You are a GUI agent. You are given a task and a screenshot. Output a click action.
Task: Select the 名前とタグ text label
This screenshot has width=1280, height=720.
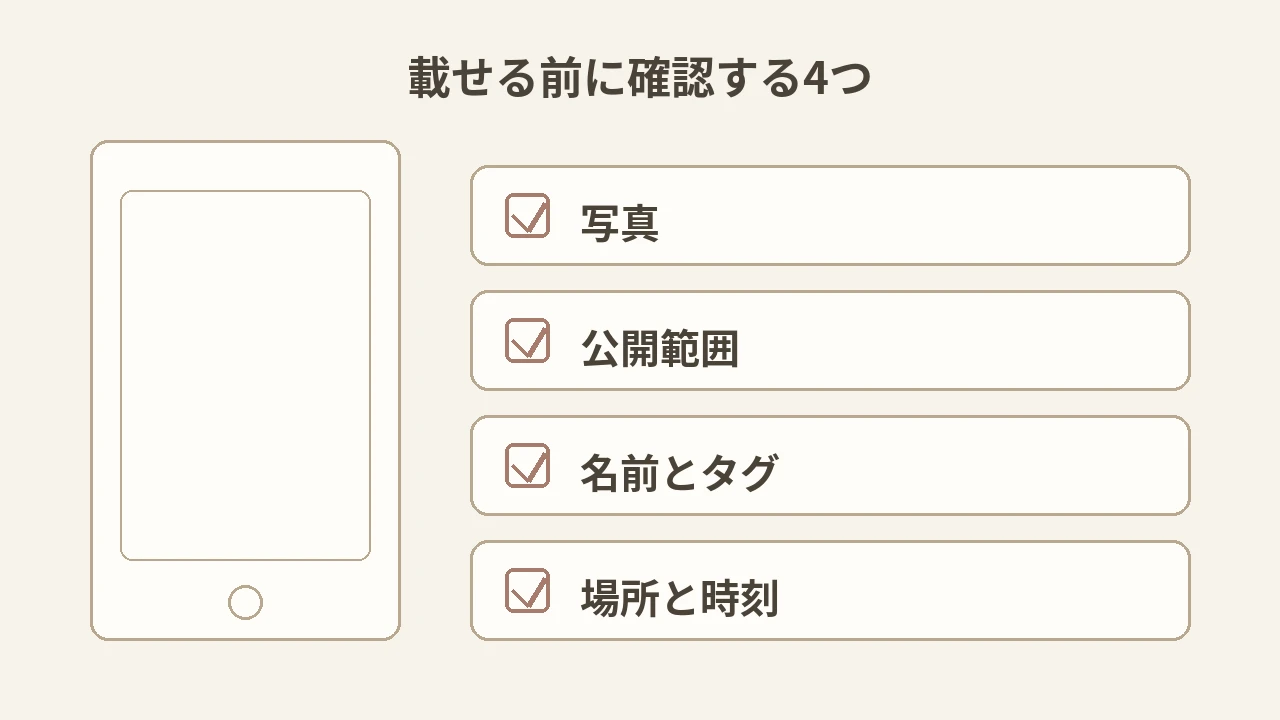679,473
